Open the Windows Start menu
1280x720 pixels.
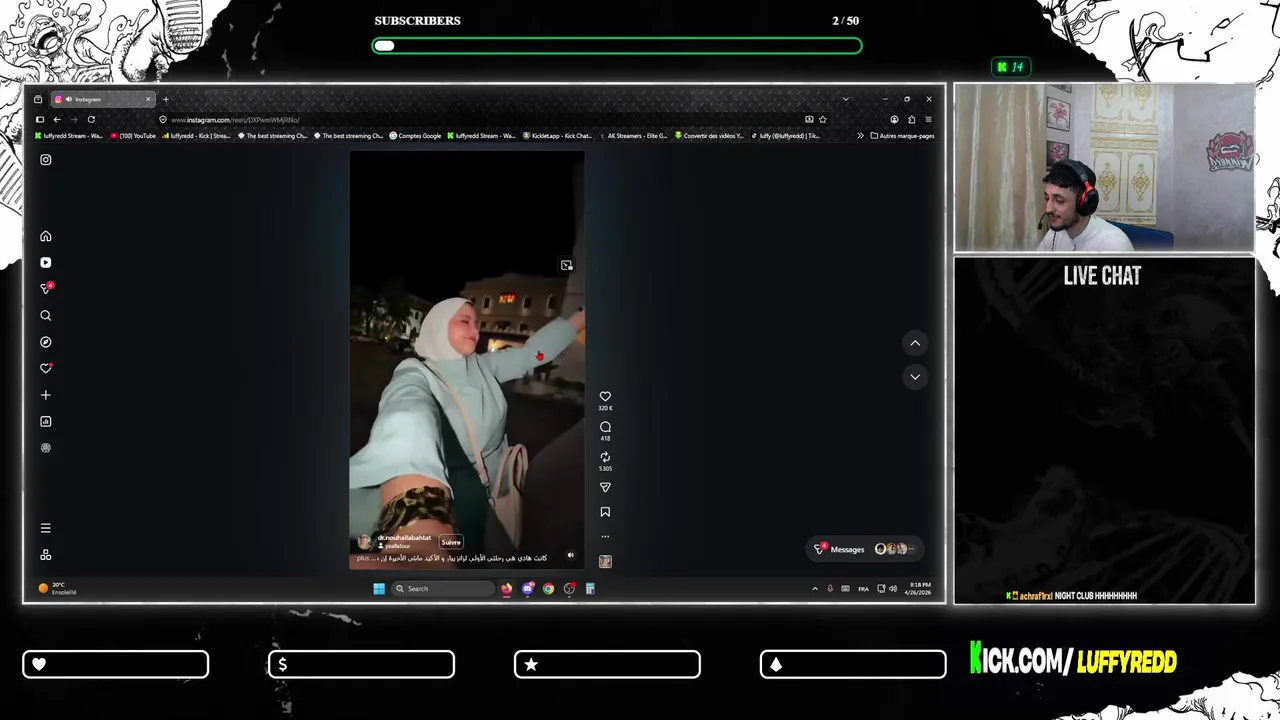[379, 588]
